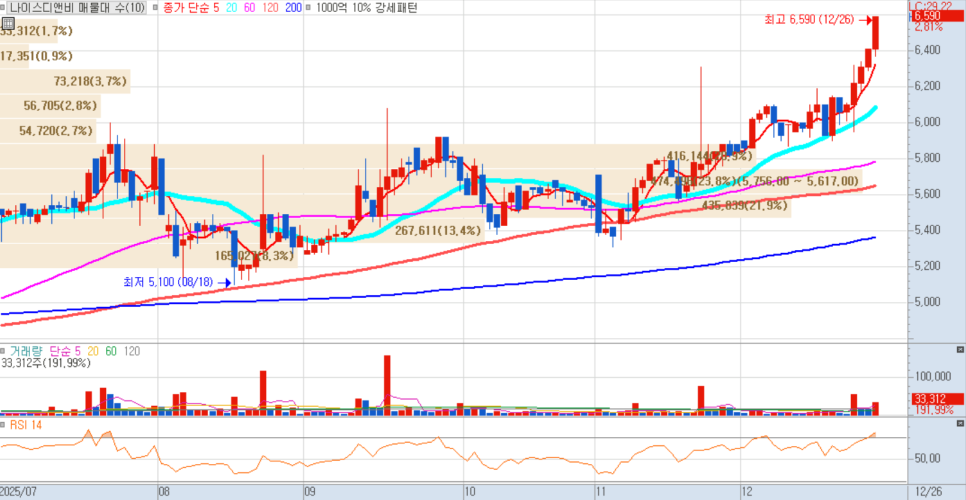The width and height of the screenshot is (966, 500).
Task: Click the volume 20 average legend
Action: [x=94, y=351]
